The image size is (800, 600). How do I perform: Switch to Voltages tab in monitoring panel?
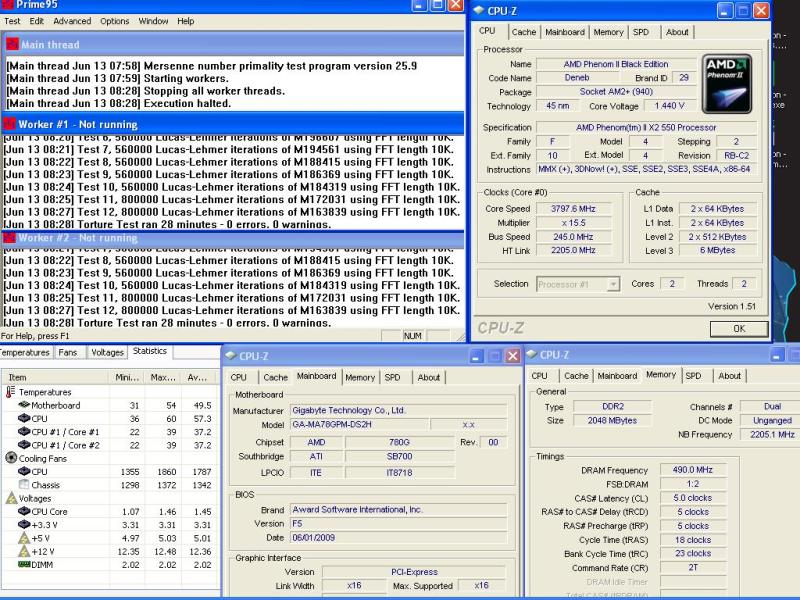(107, 353)
